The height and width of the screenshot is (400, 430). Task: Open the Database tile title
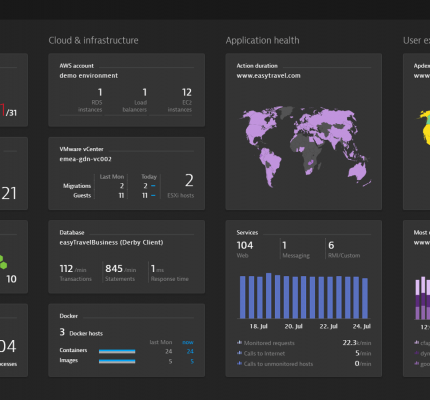72,232
